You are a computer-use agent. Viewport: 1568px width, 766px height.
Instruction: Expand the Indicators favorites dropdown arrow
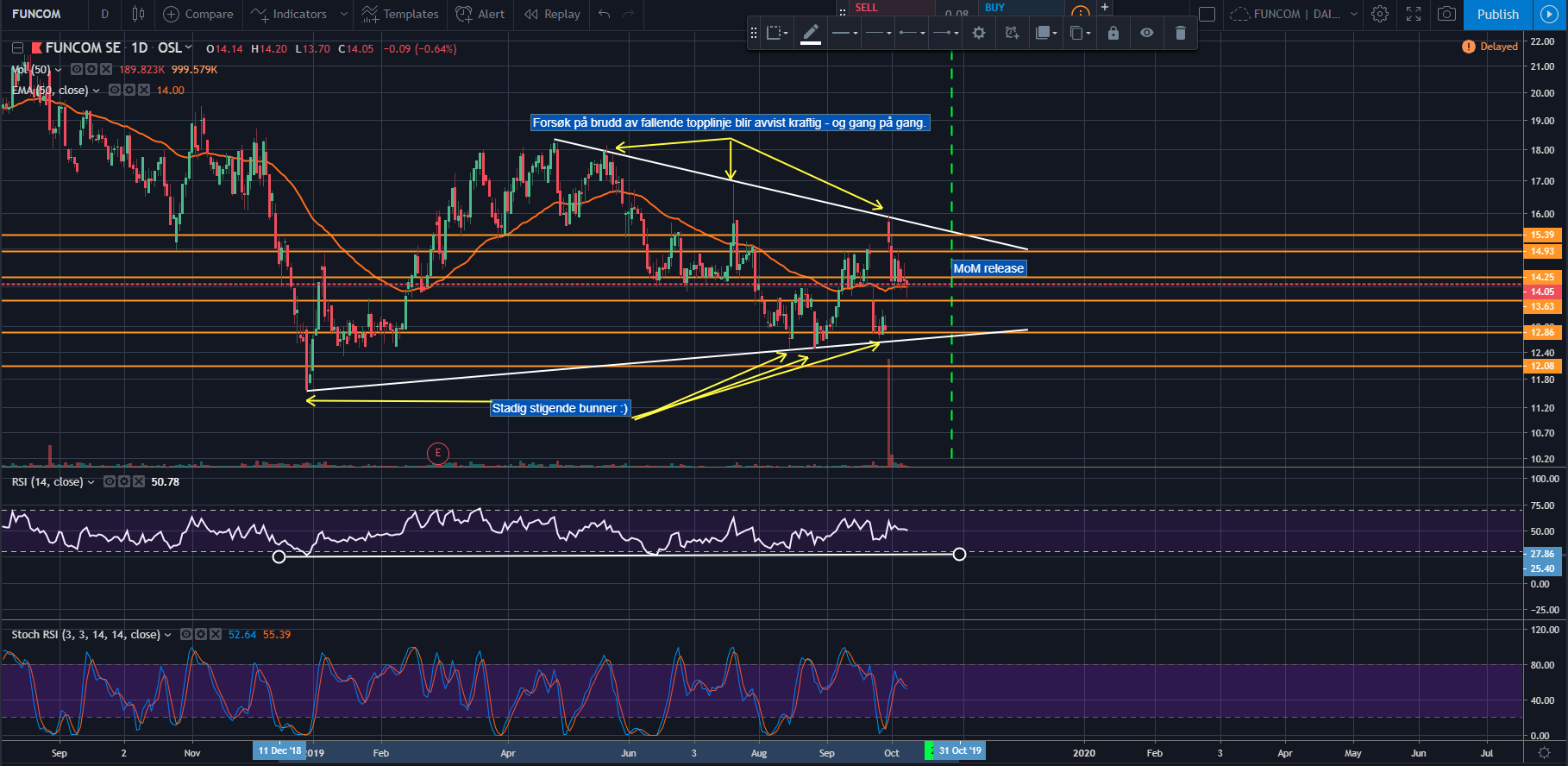click(x=343, y=14)
